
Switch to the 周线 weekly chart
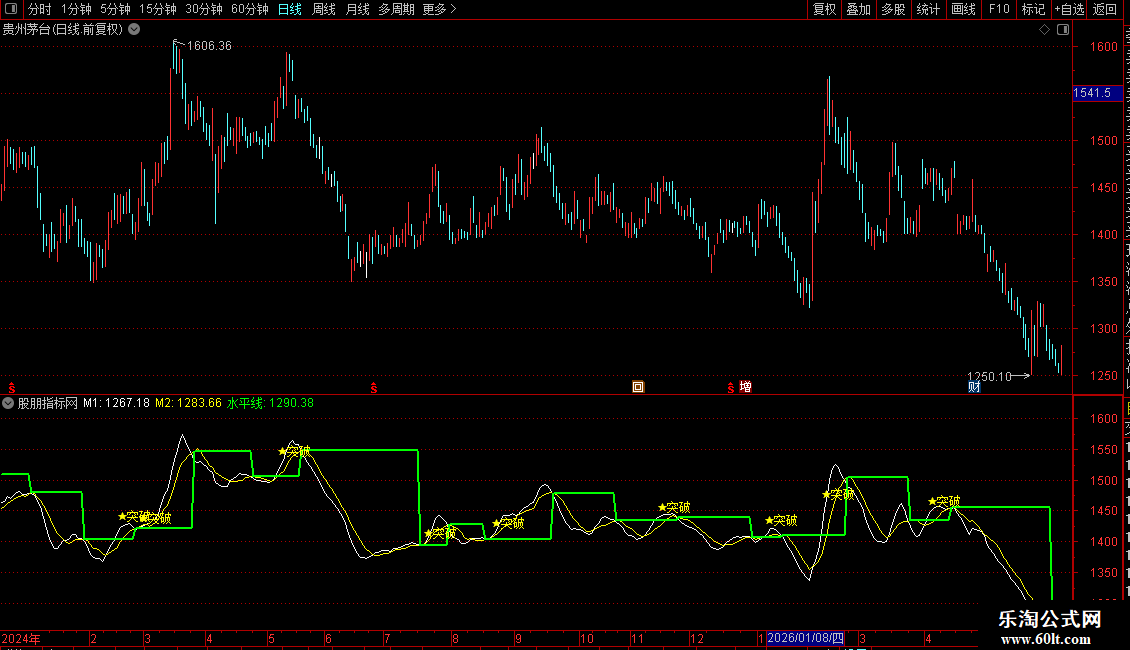coord(324,9)
